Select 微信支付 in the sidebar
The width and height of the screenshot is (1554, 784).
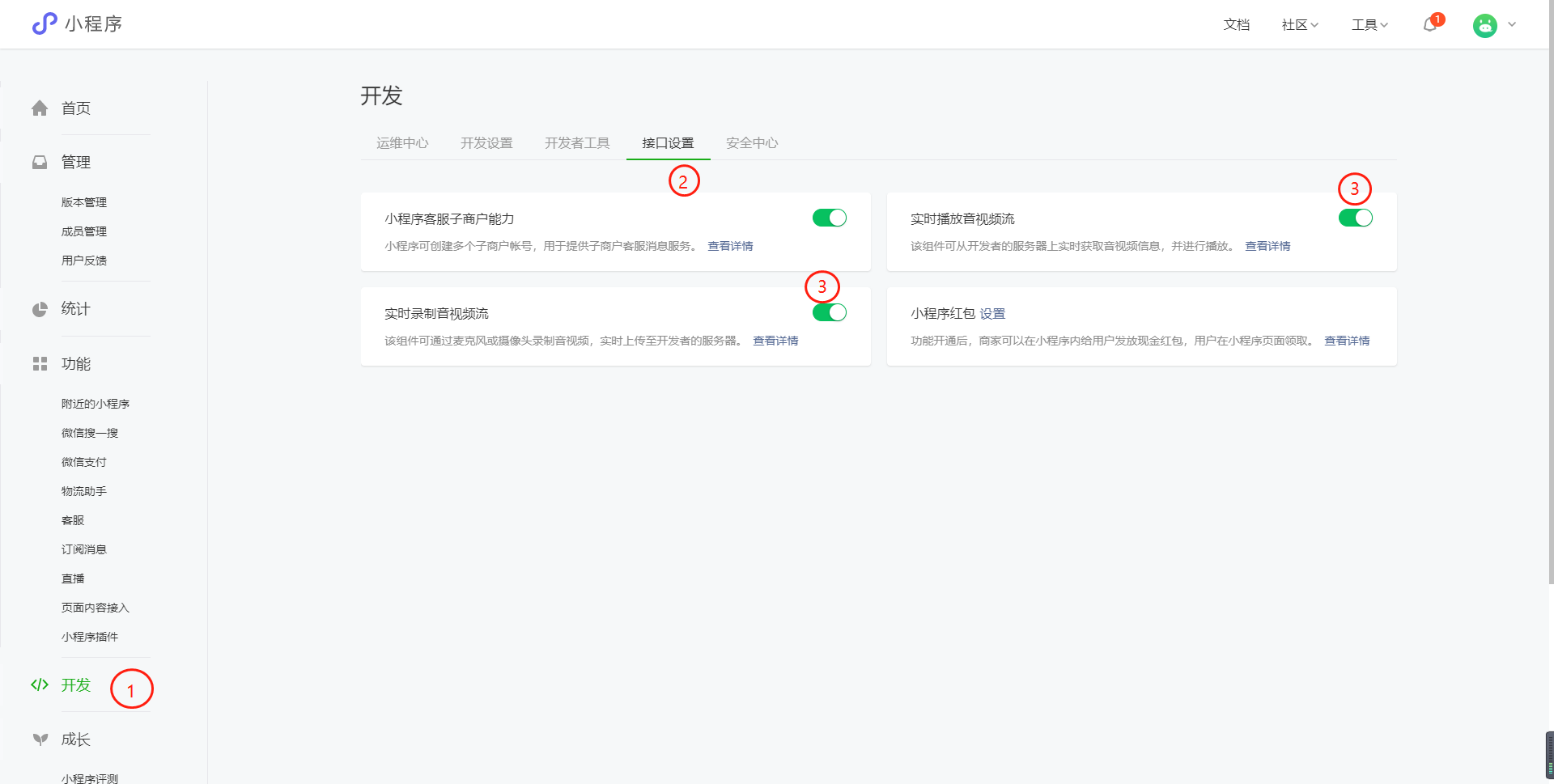83,461
